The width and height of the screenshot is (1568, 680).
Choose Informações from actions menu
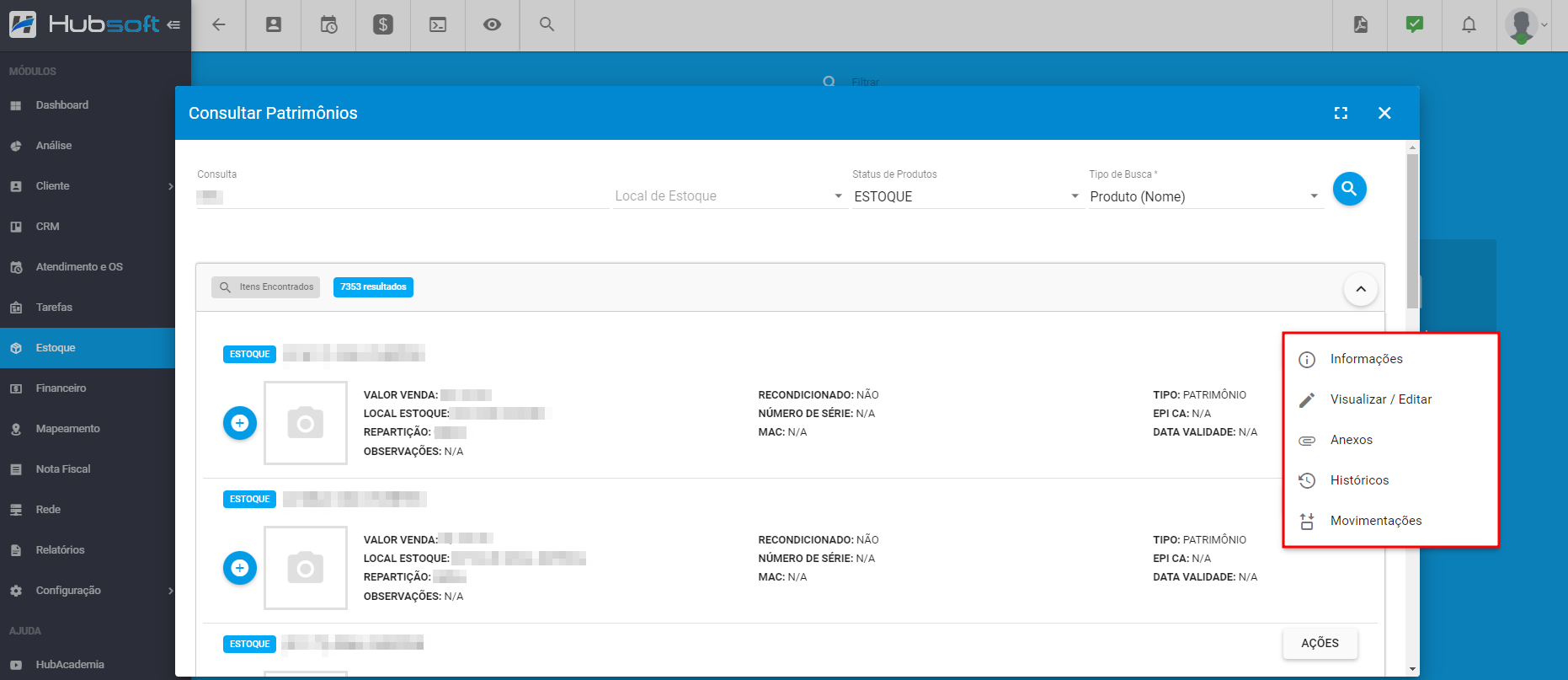(x=1390, y=359)
